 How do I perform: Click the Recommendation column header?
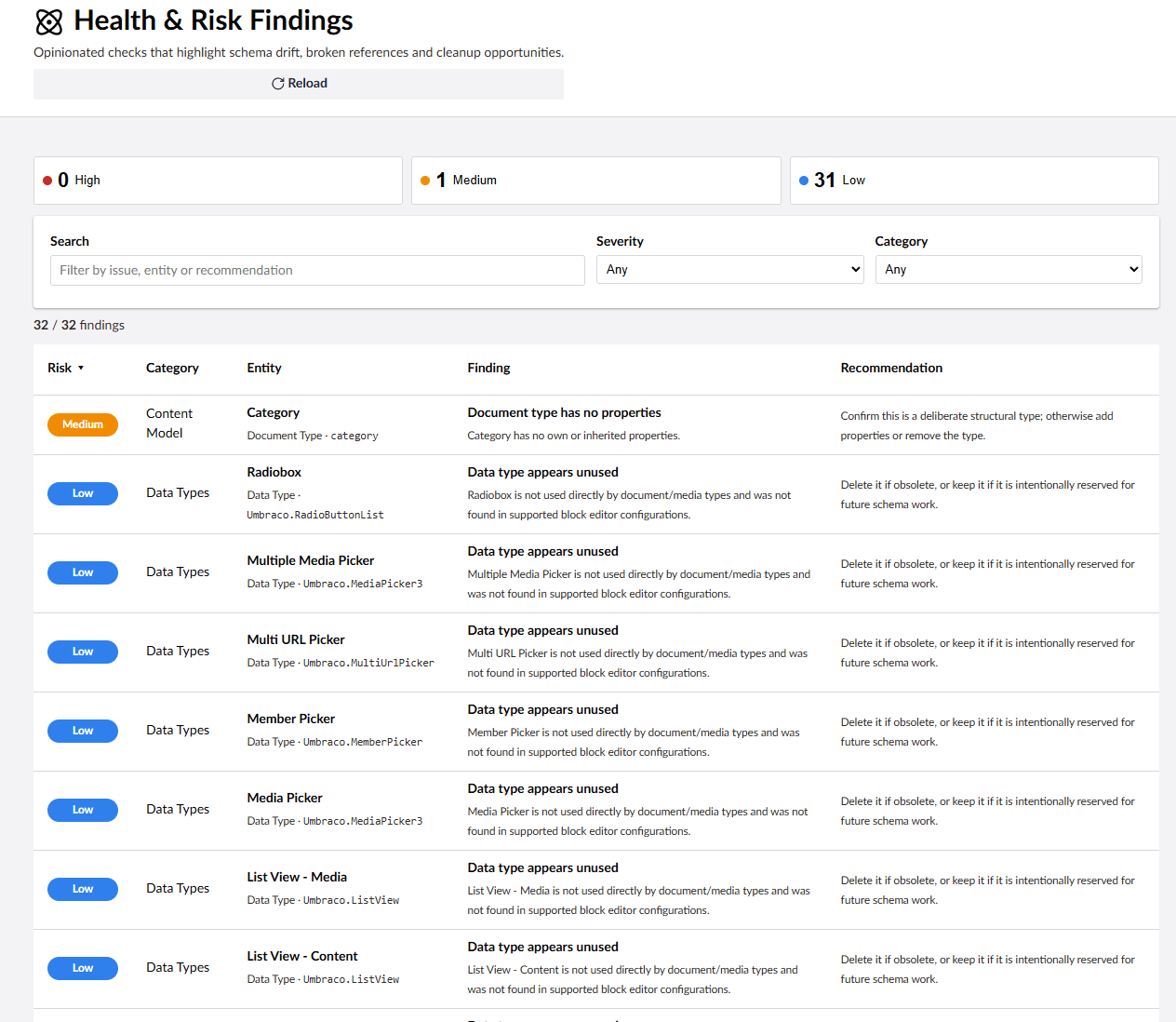click(891, 369)
